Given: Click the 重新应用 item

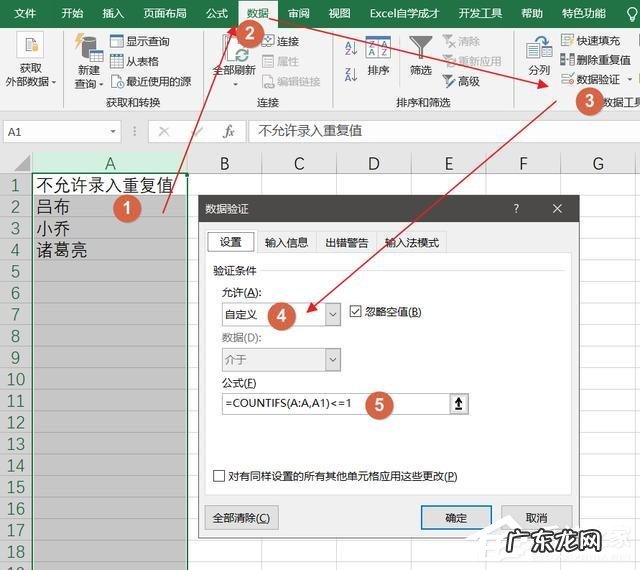Looking at the screenshot, I should [472, 61].
